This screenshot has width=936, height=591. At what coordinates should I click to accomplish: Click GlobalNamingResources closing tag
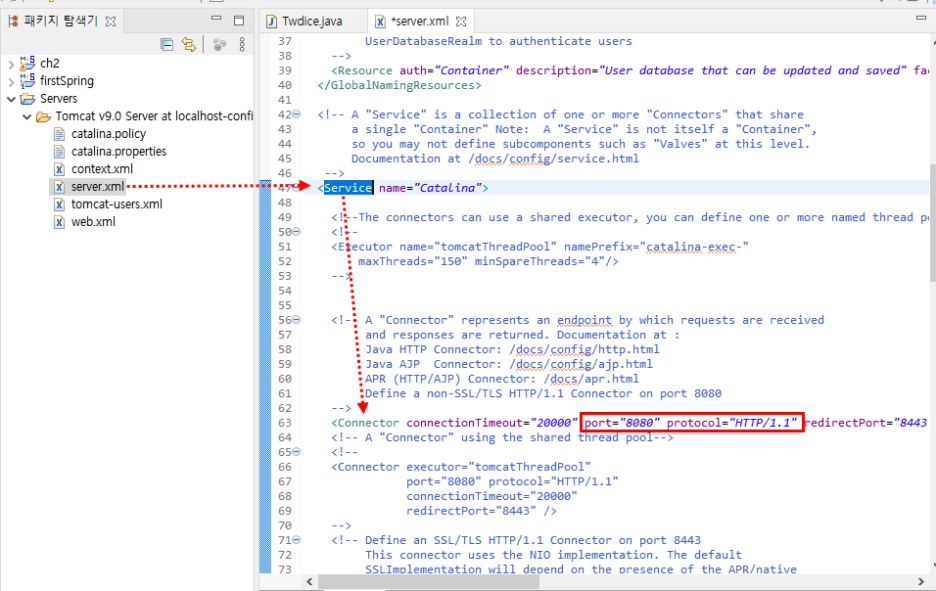[399, 85]
